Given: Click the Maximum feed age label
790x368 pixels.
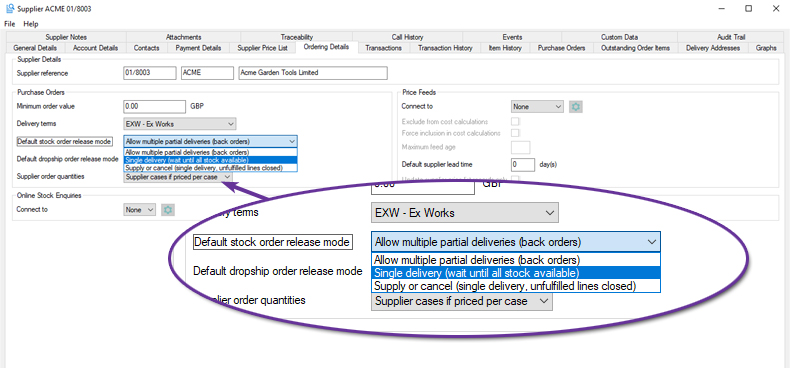Looking at the screenshot, I should [428, 147].
